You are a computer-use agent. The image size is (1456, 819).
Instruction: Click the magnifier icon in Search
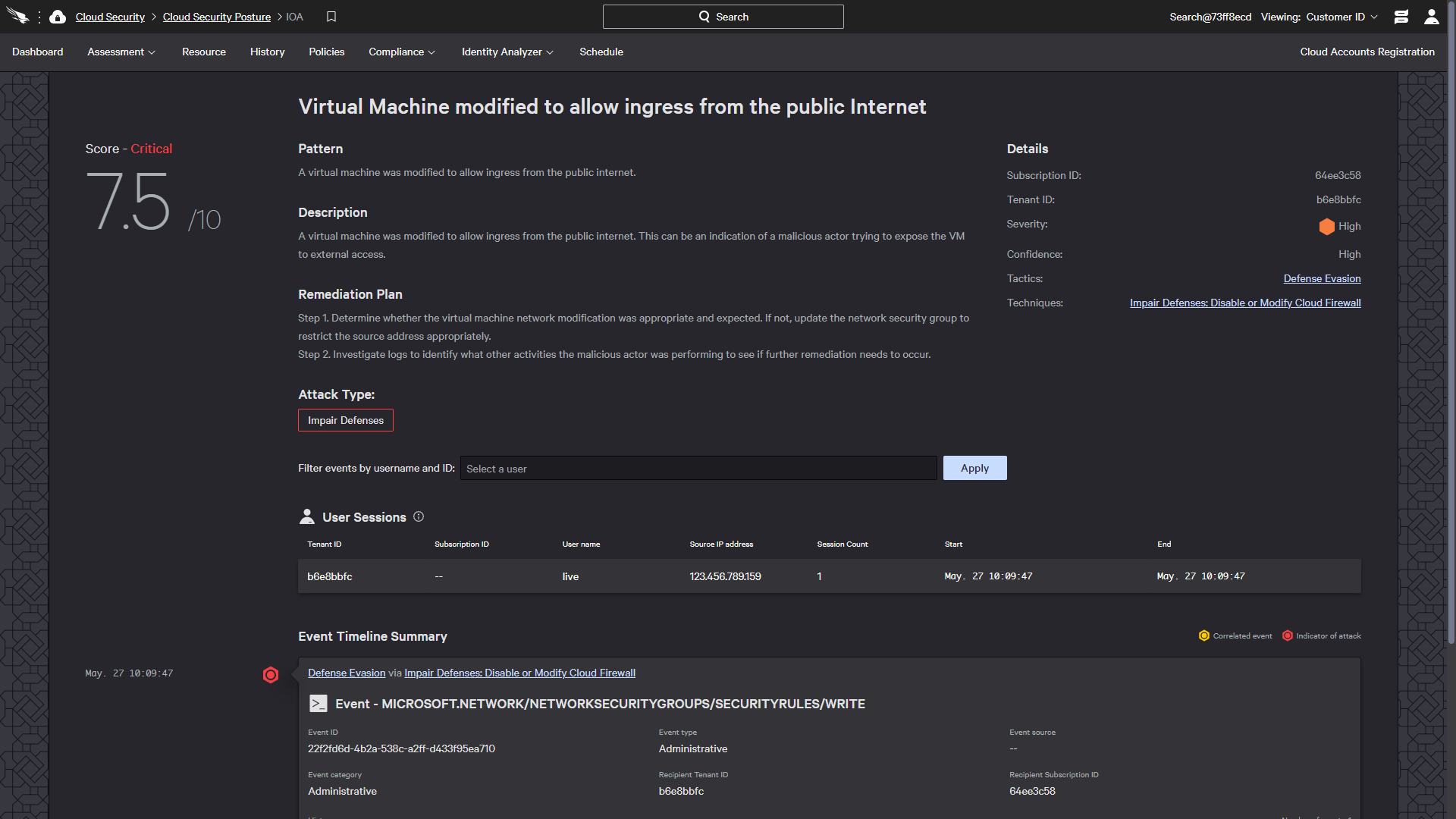pos(704,17)
